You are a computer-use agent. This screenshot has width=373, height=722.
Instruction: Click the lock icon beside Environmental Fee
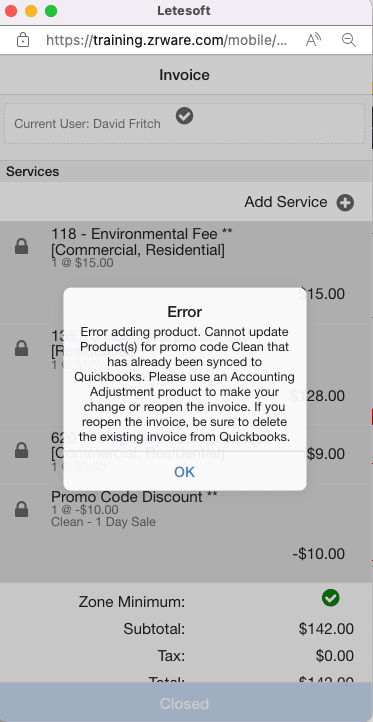point(22,247)
